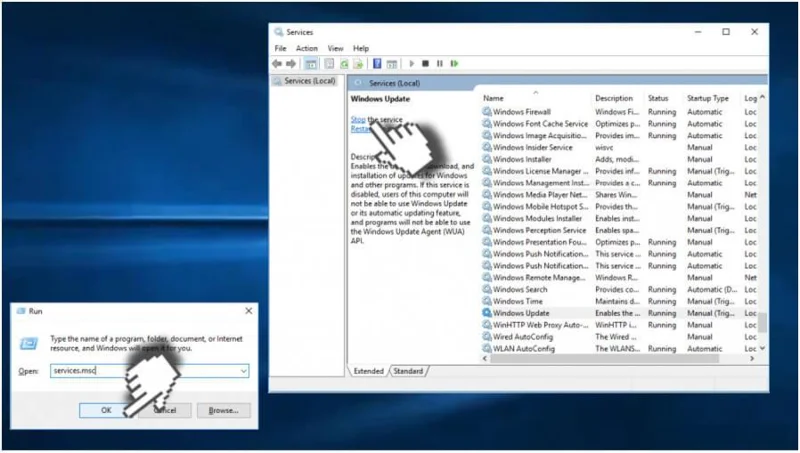Select the Windows Media Player Net... row

[x=619, y=194]
